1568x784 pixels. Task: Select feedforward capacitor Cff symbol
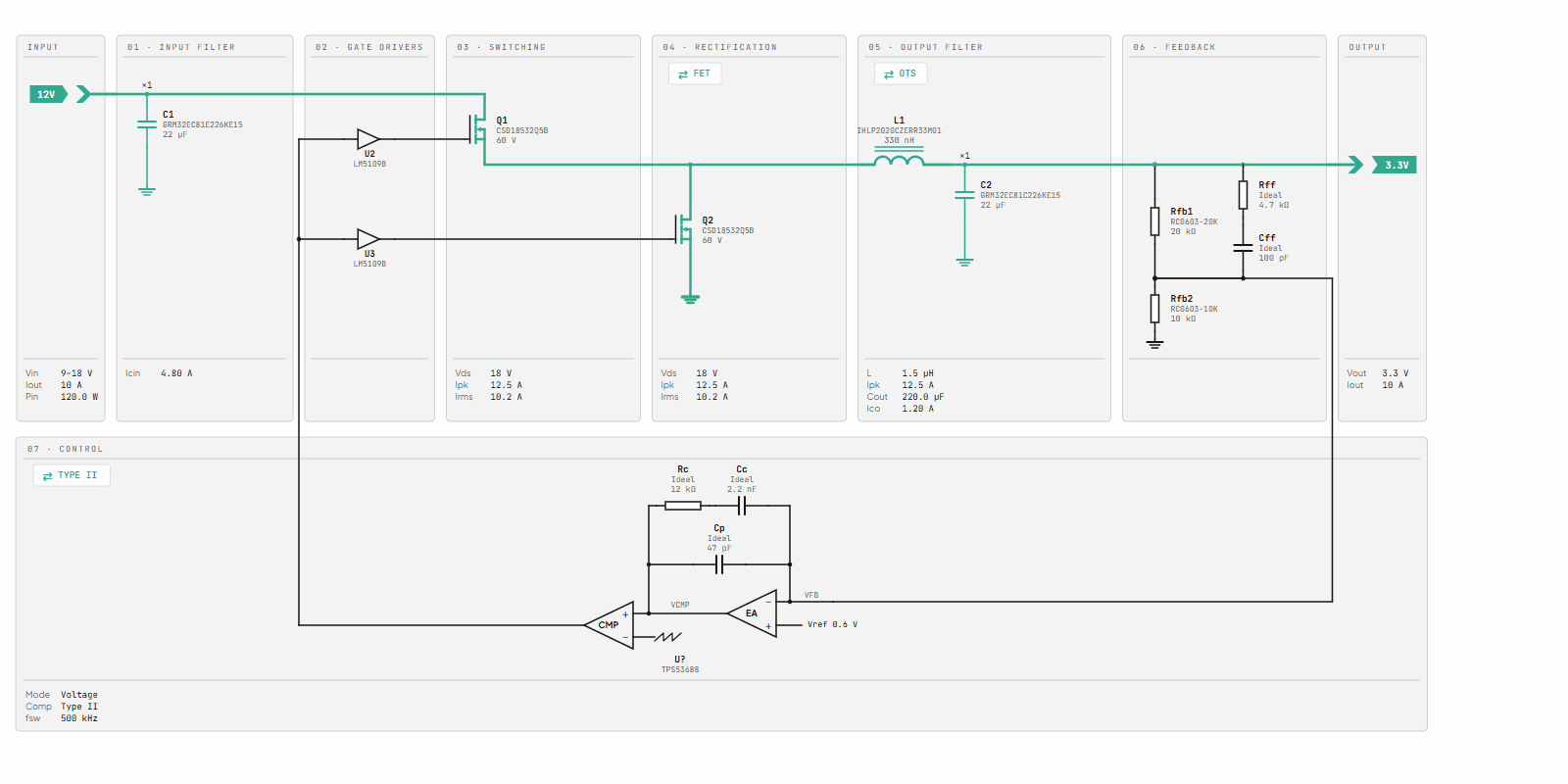pos(1243,248)
